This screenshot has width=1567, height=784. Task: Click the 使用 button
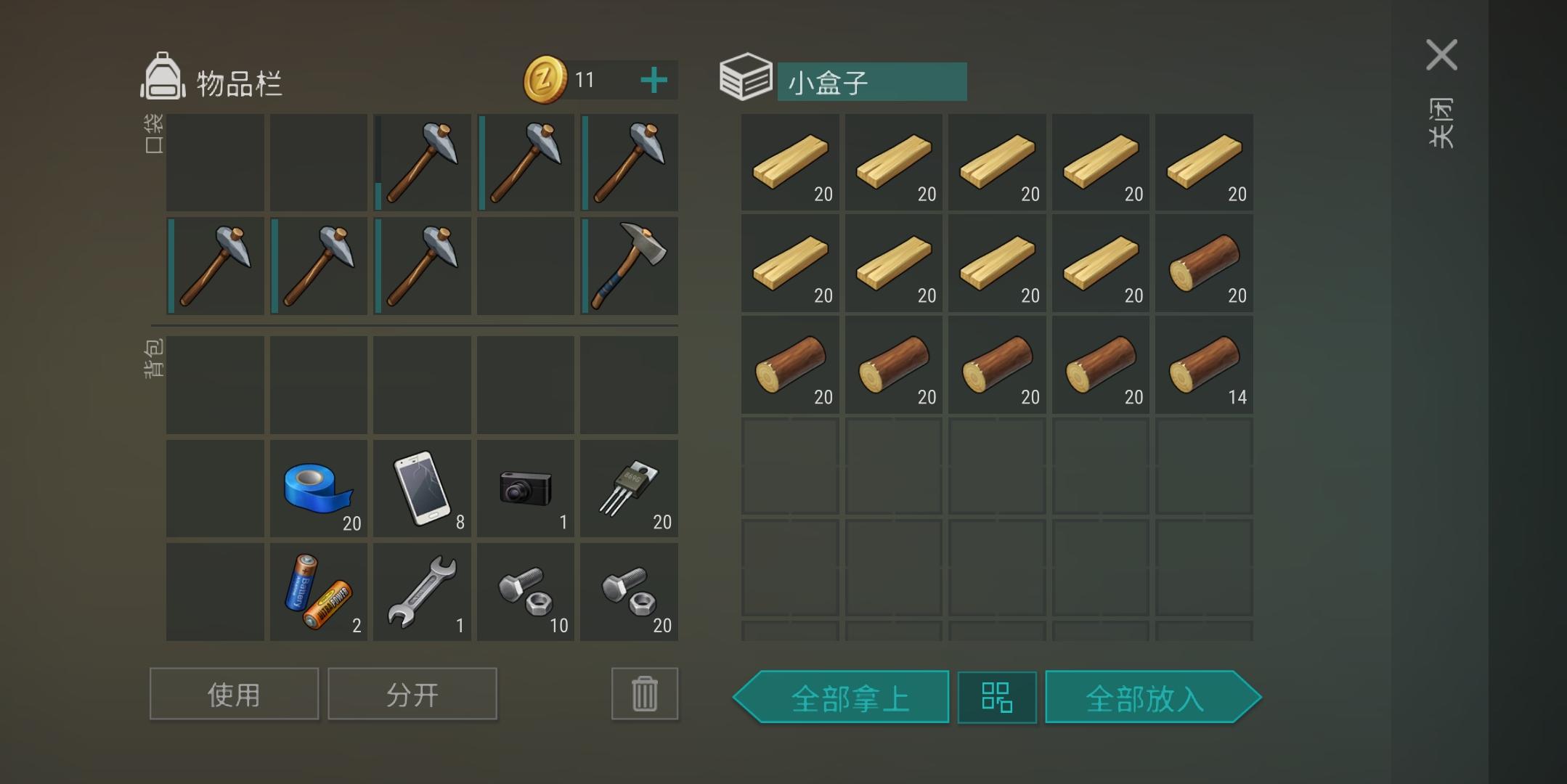point(234,694)
